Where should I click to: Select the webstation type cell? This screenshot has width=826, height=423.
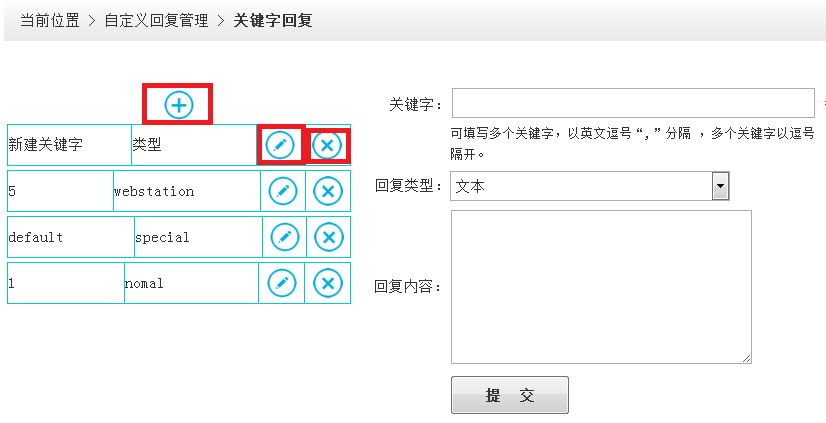186,191
